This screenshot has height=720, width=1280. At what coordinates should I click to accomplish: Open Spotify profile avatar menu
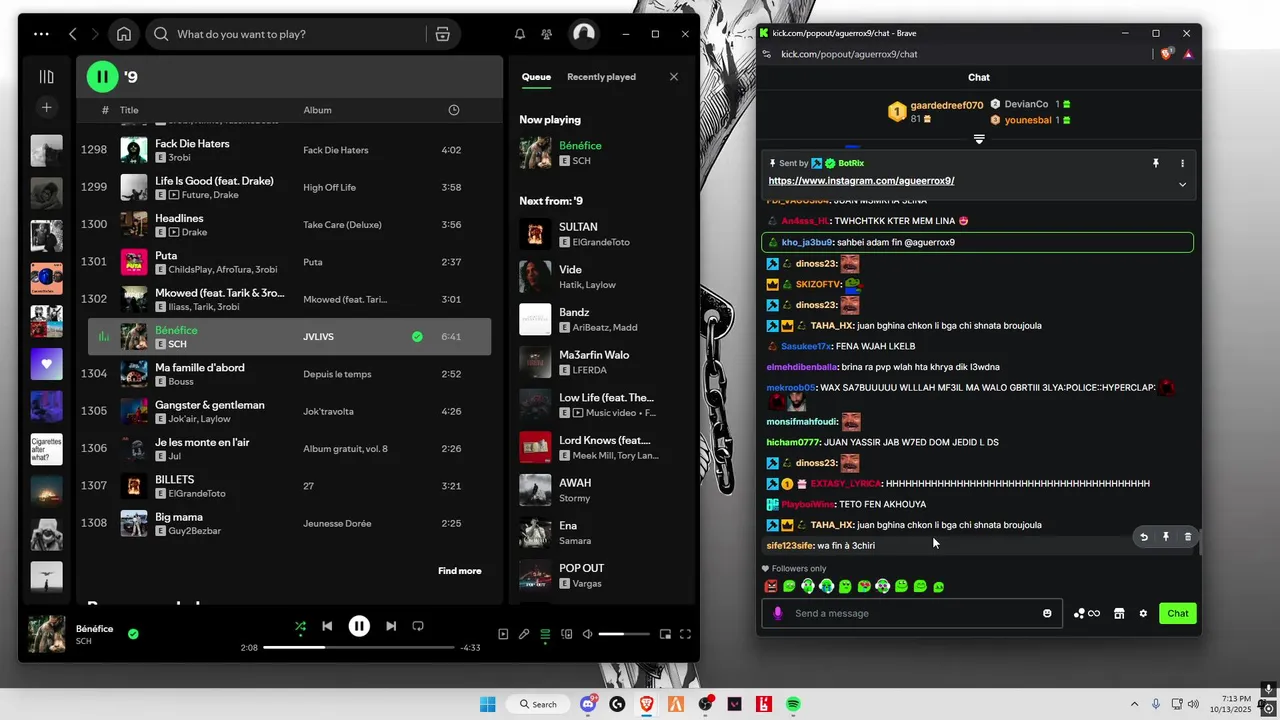(x=584, y=34)
